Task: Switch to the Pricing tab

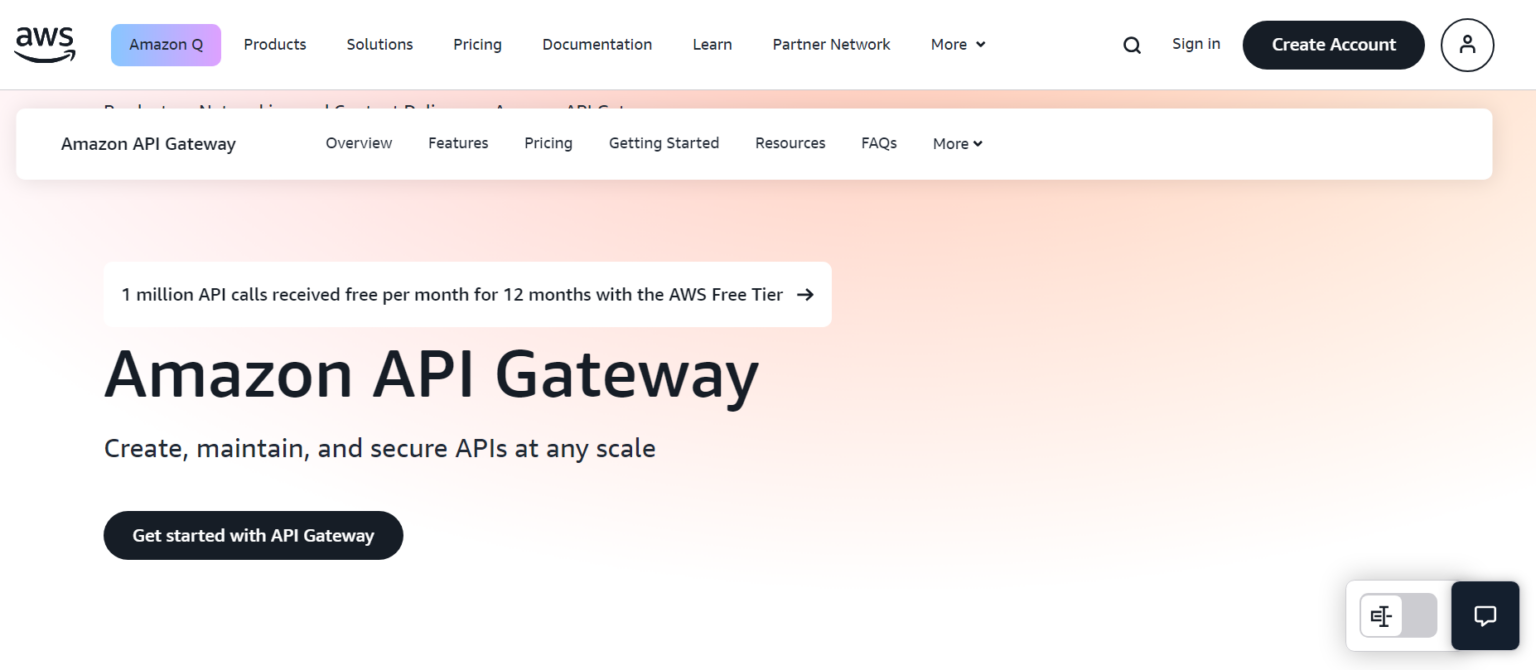Action: tap(548, 143)
